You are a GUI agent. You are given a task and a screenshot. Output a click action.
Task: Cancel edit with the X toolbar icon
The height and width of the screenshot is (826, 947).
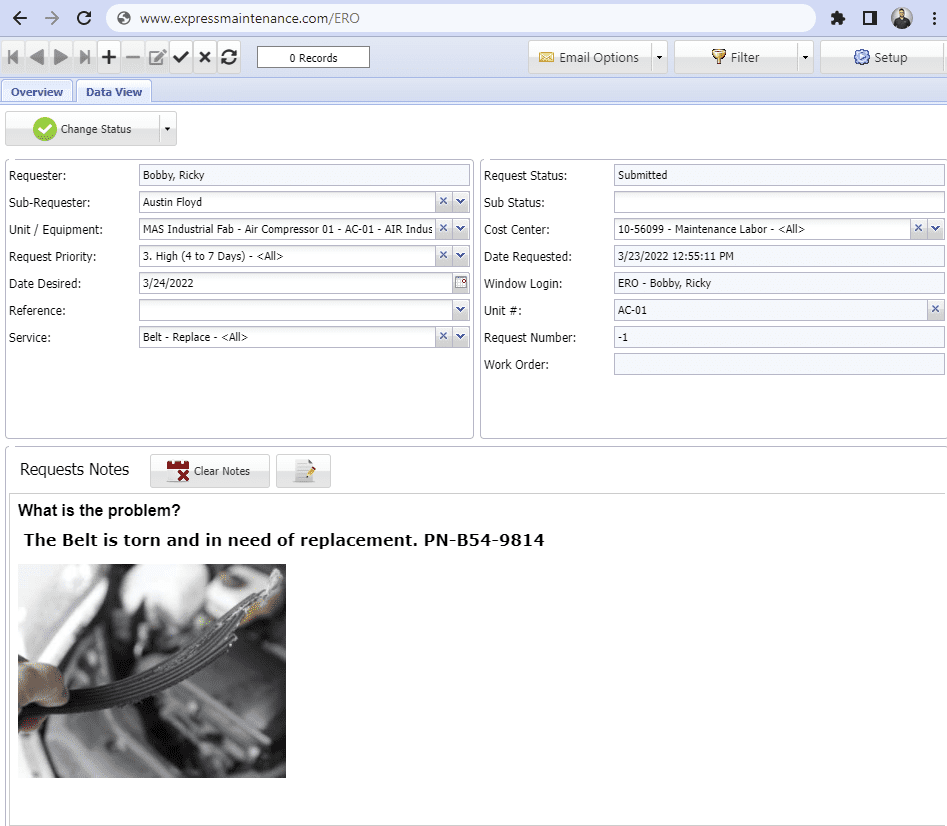click(205, 57)
